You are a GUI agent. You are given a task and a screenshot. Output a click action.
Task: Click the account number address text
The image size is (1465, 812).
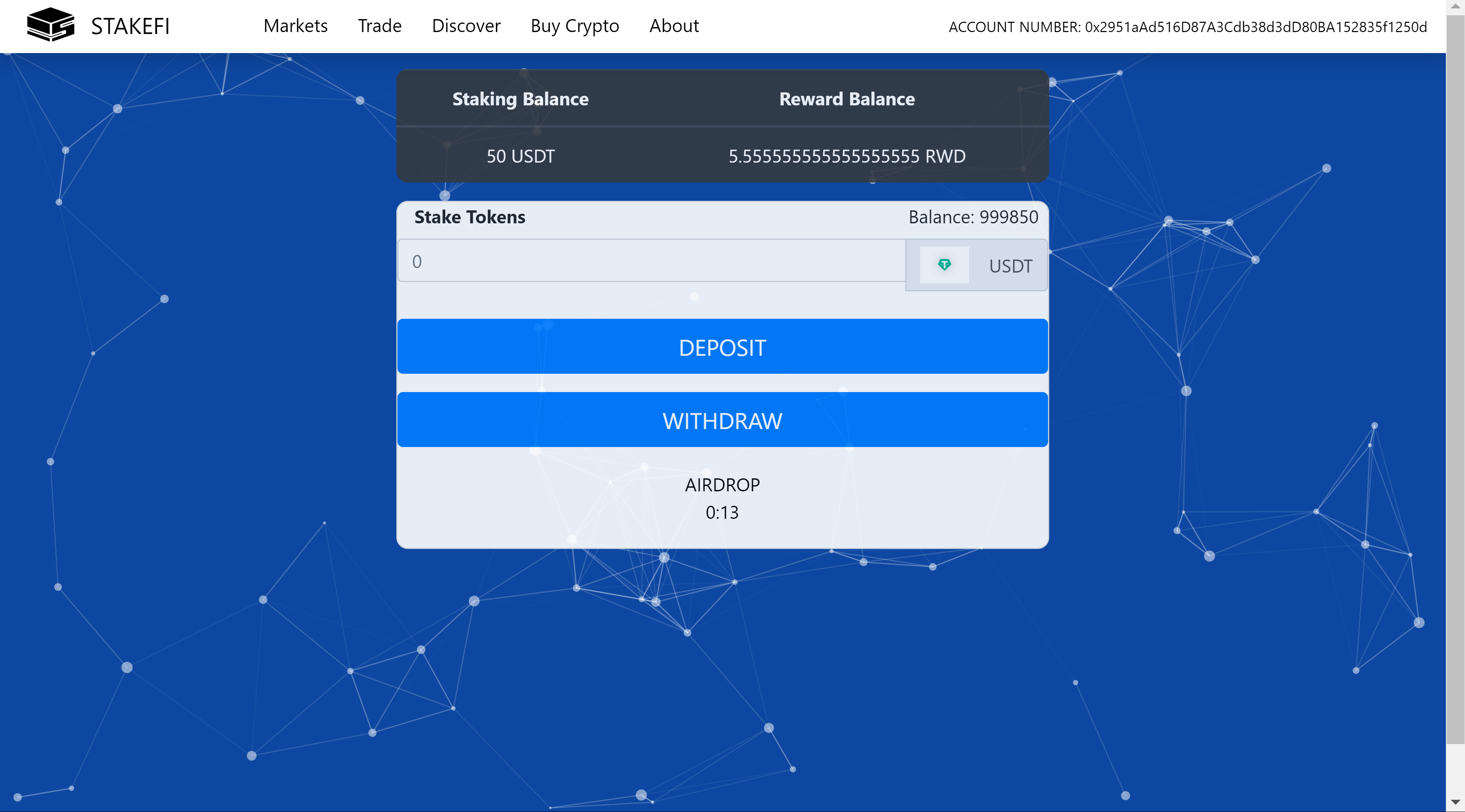point(1187,27)
